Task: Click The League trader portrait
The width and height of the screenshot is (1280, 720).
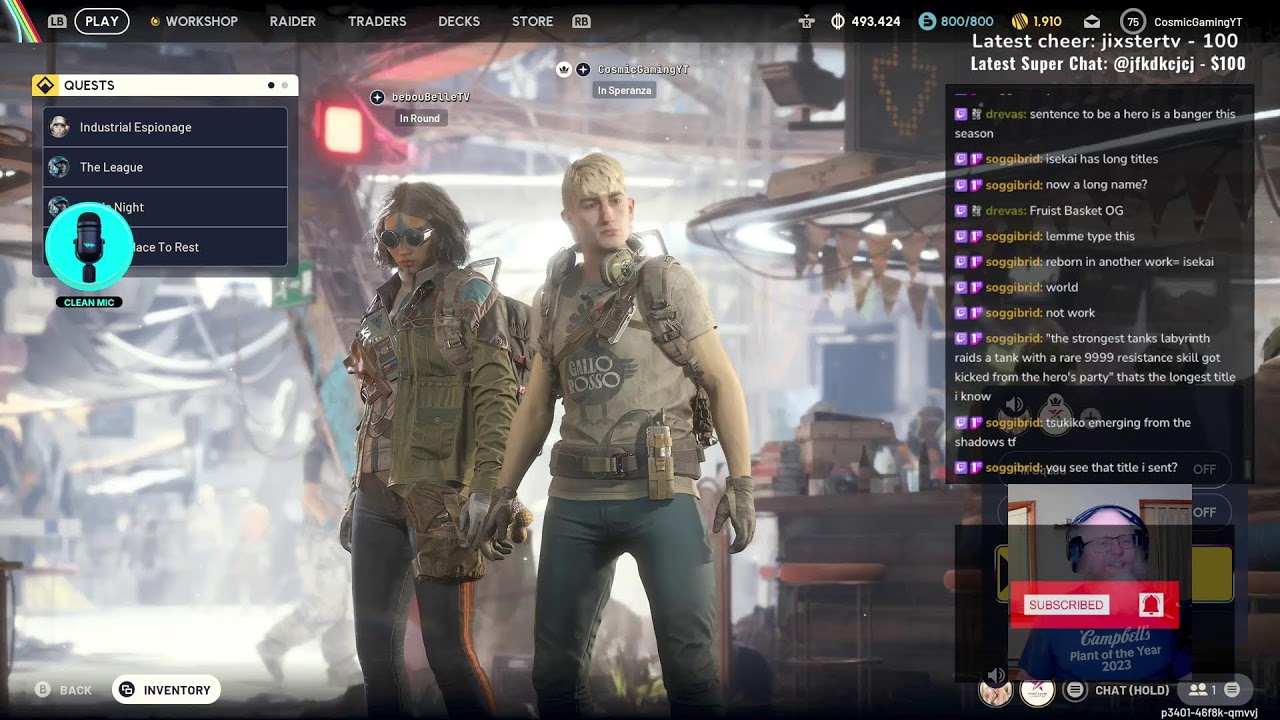Action: [x=59, y=167]
